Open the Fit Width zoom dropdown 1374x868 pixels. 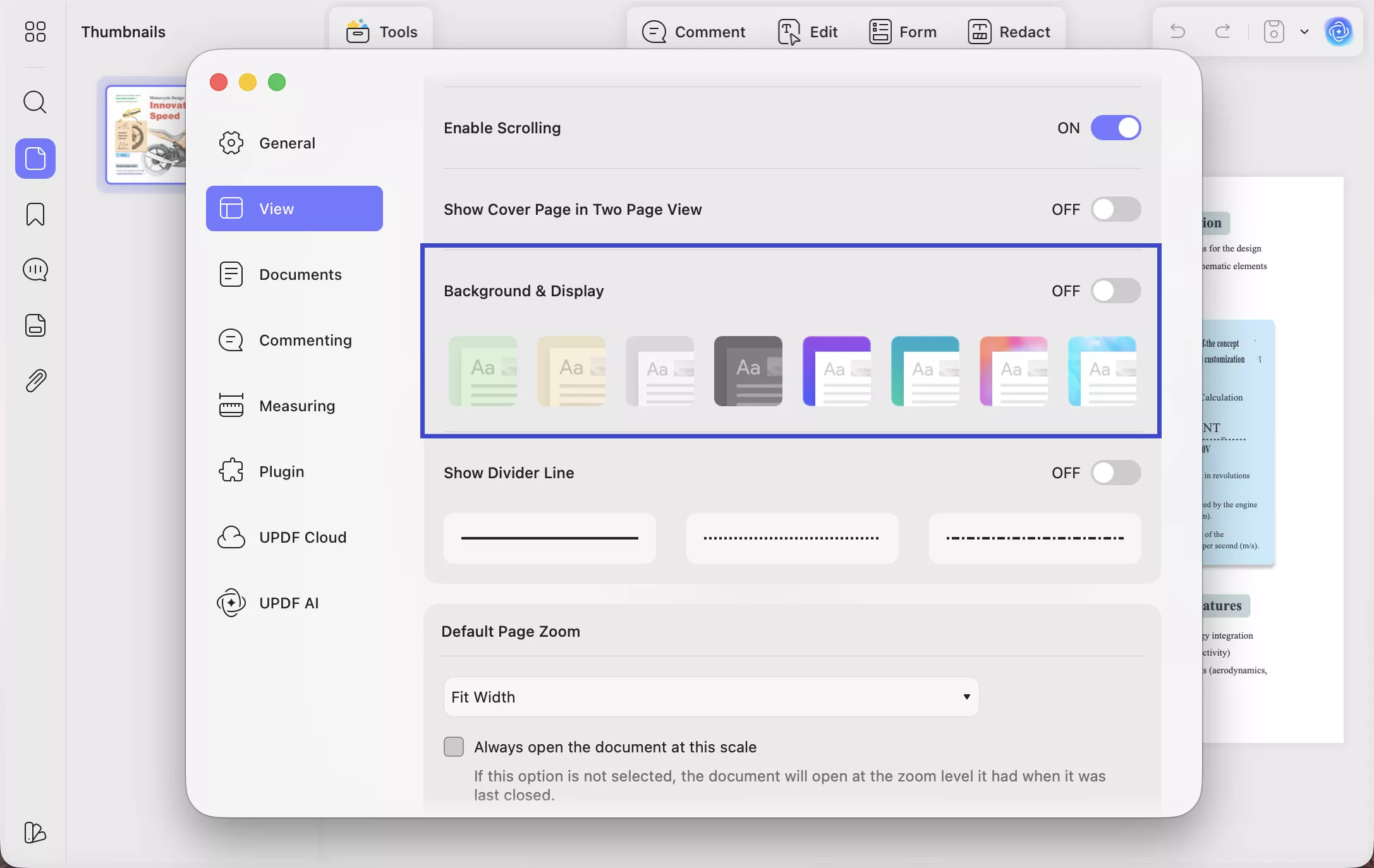711,697
